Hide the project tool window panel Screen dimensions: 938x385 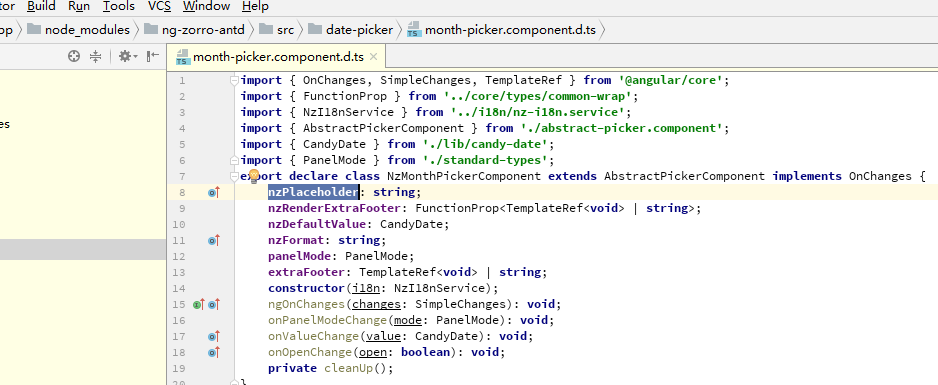(x=153, y=56)
